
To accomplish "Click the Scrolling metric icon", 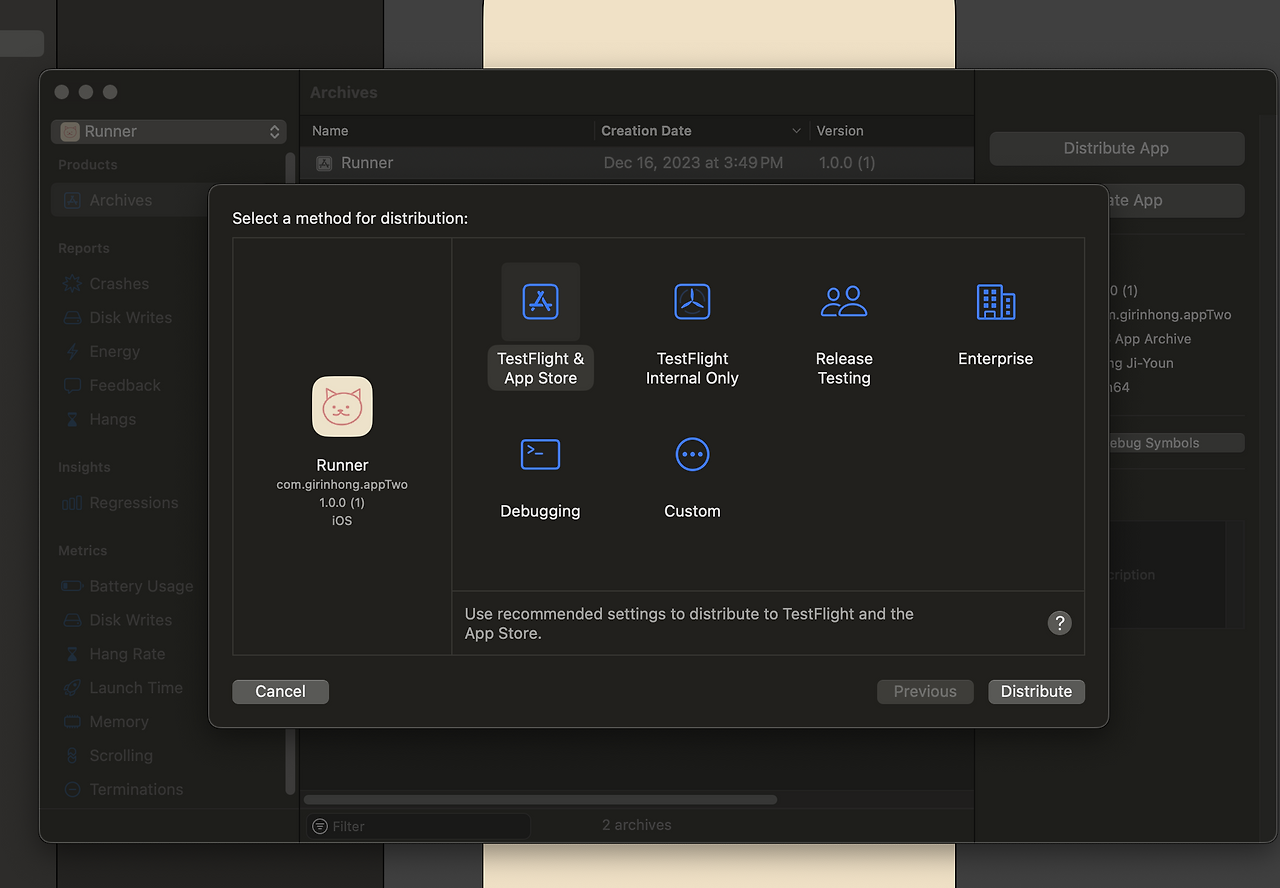I will point(72,756).
